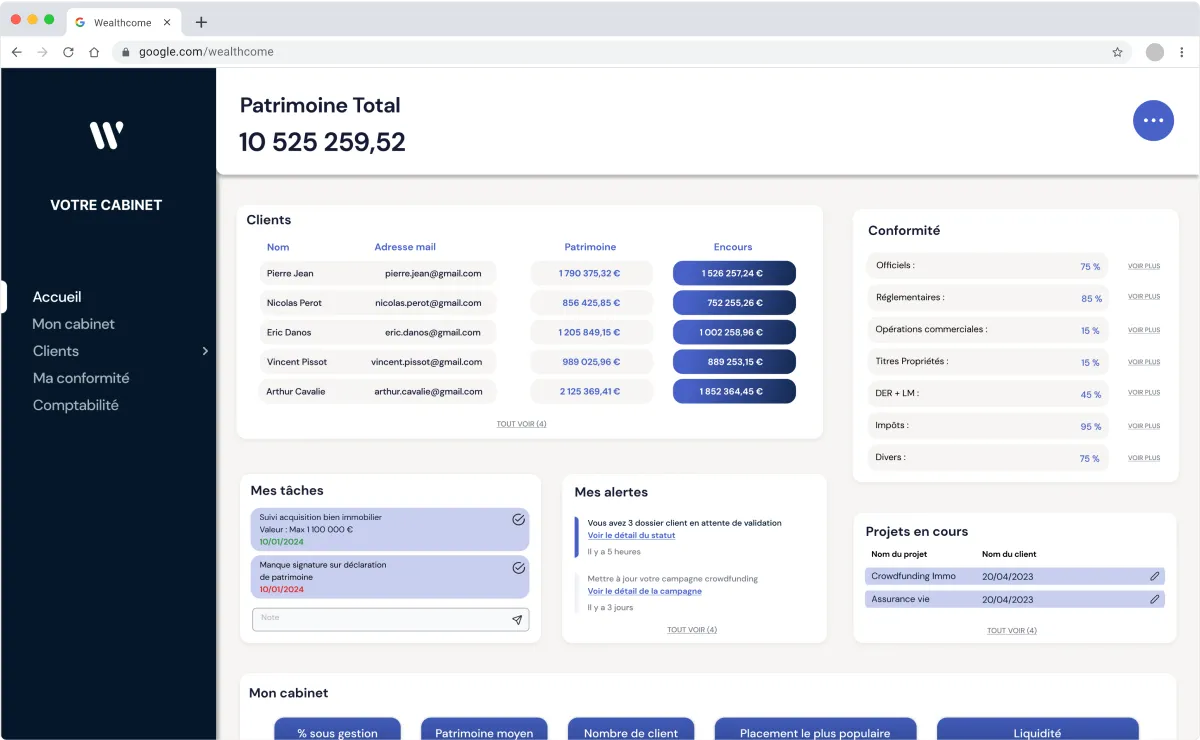Open Ma conformité in the sidebar

point(81,378)
